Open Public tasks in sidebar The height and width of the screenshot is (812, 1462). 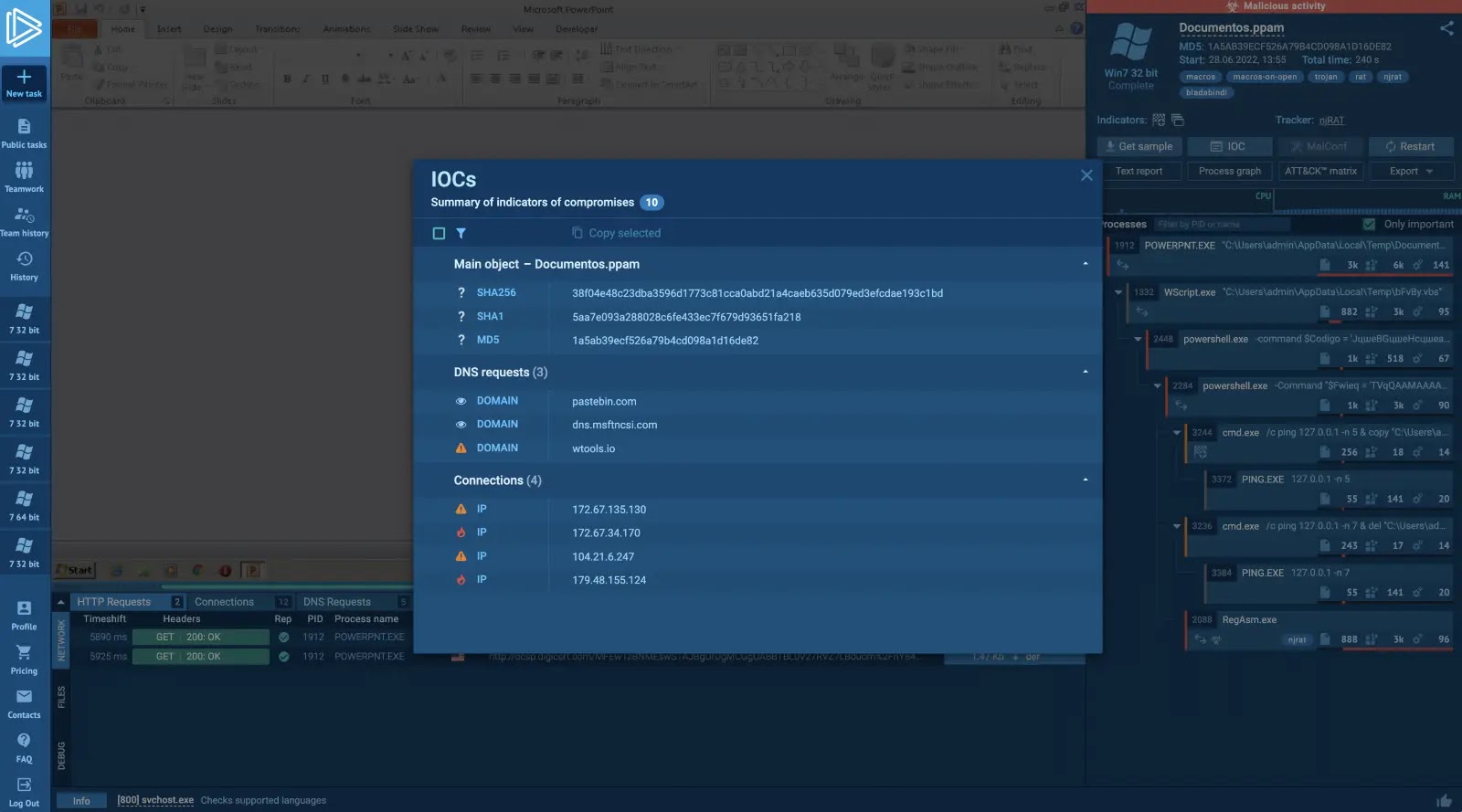[25, 133]
